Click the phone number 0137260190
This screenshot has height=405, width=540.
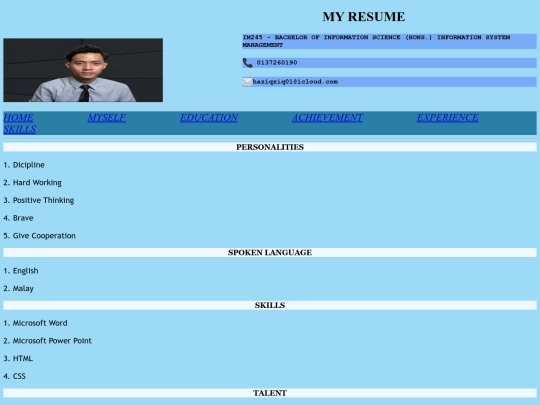[277, 63]
